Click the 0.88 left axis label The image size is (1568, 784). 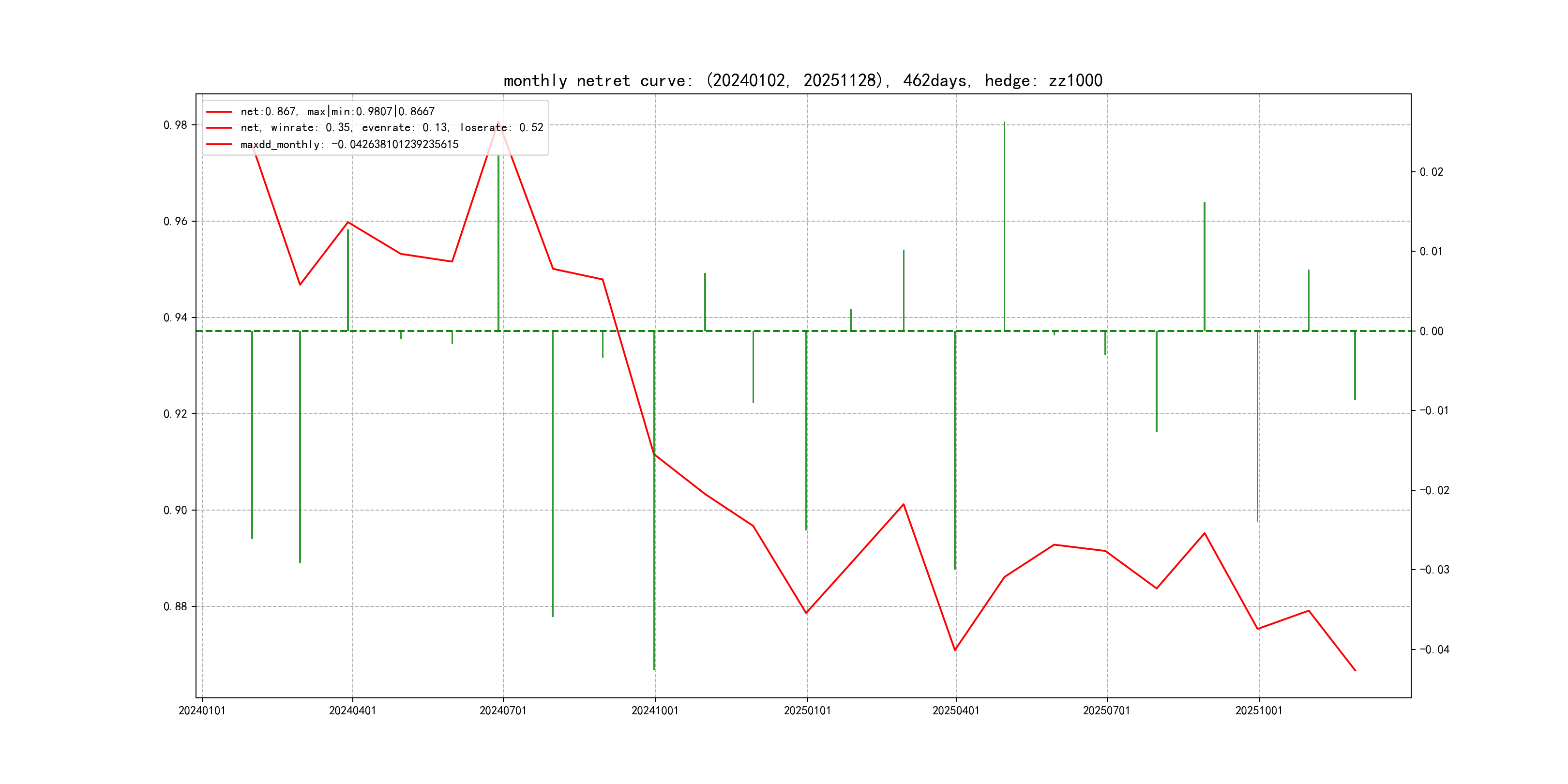point(175,606)
